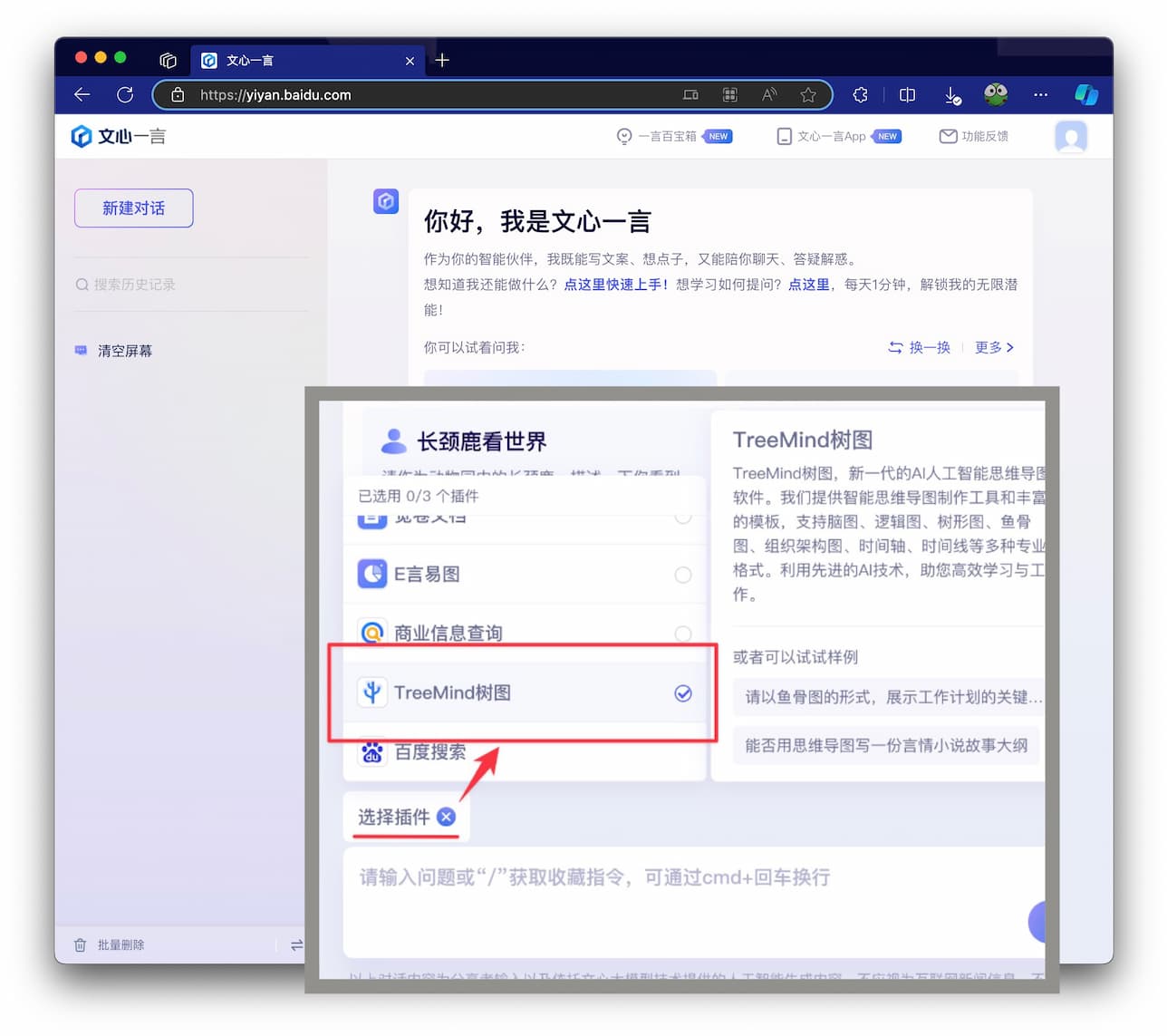Open 一言百宝箱 menu item
The image size is (1167, 1036).
[674, 136]
